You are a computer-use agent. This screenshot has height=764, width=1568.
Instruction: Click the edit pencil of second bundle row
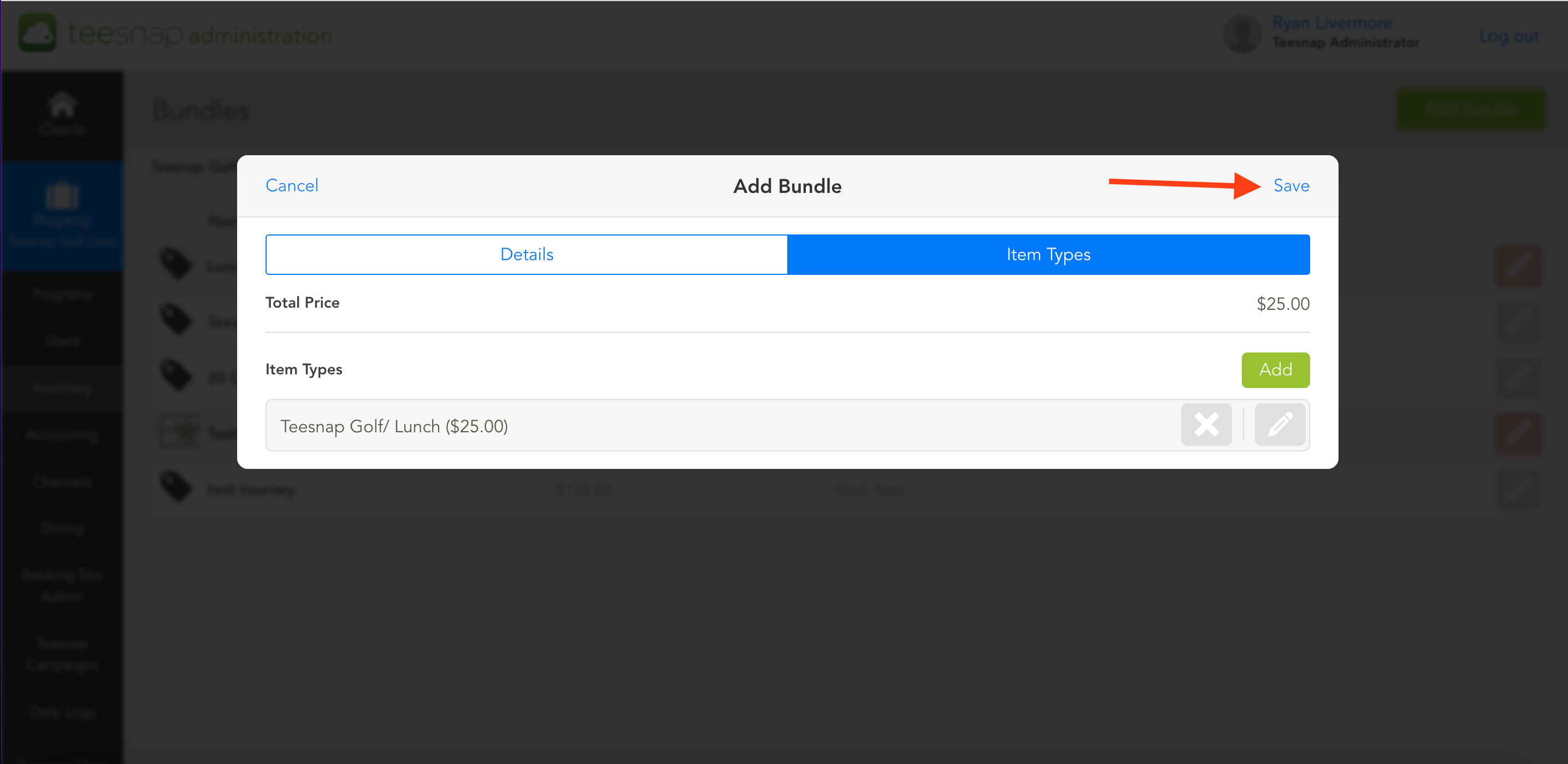tap(1520, 322)
